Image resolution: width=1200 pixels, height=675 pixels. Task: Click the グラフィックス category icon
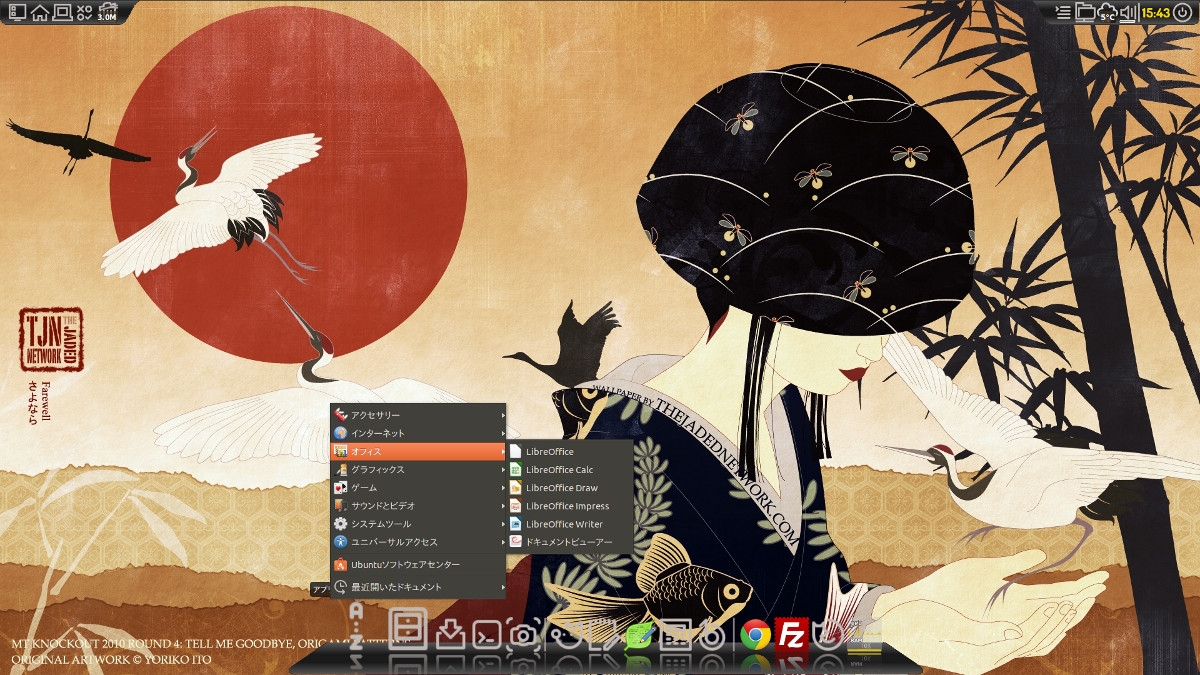click(x=341, y=470)
